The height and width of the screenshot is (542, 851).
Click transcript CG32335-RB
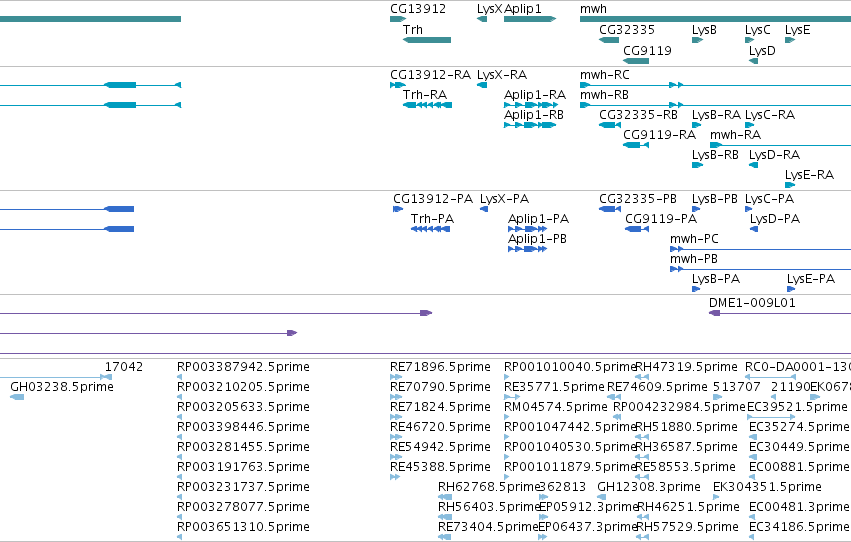click(x=638, y=114)
